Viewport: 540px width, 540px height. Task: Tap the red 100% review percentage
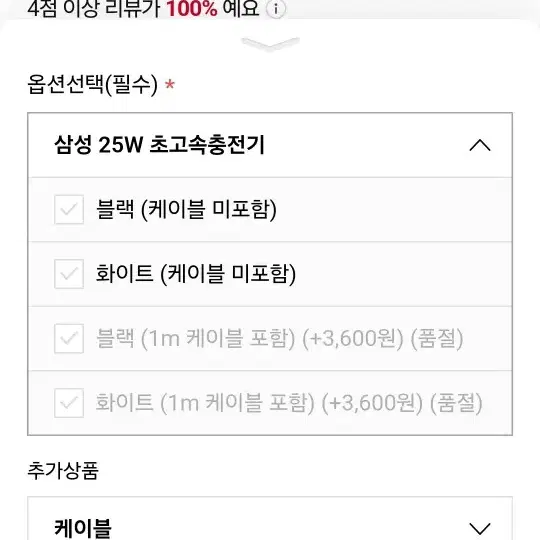point(191,9)
